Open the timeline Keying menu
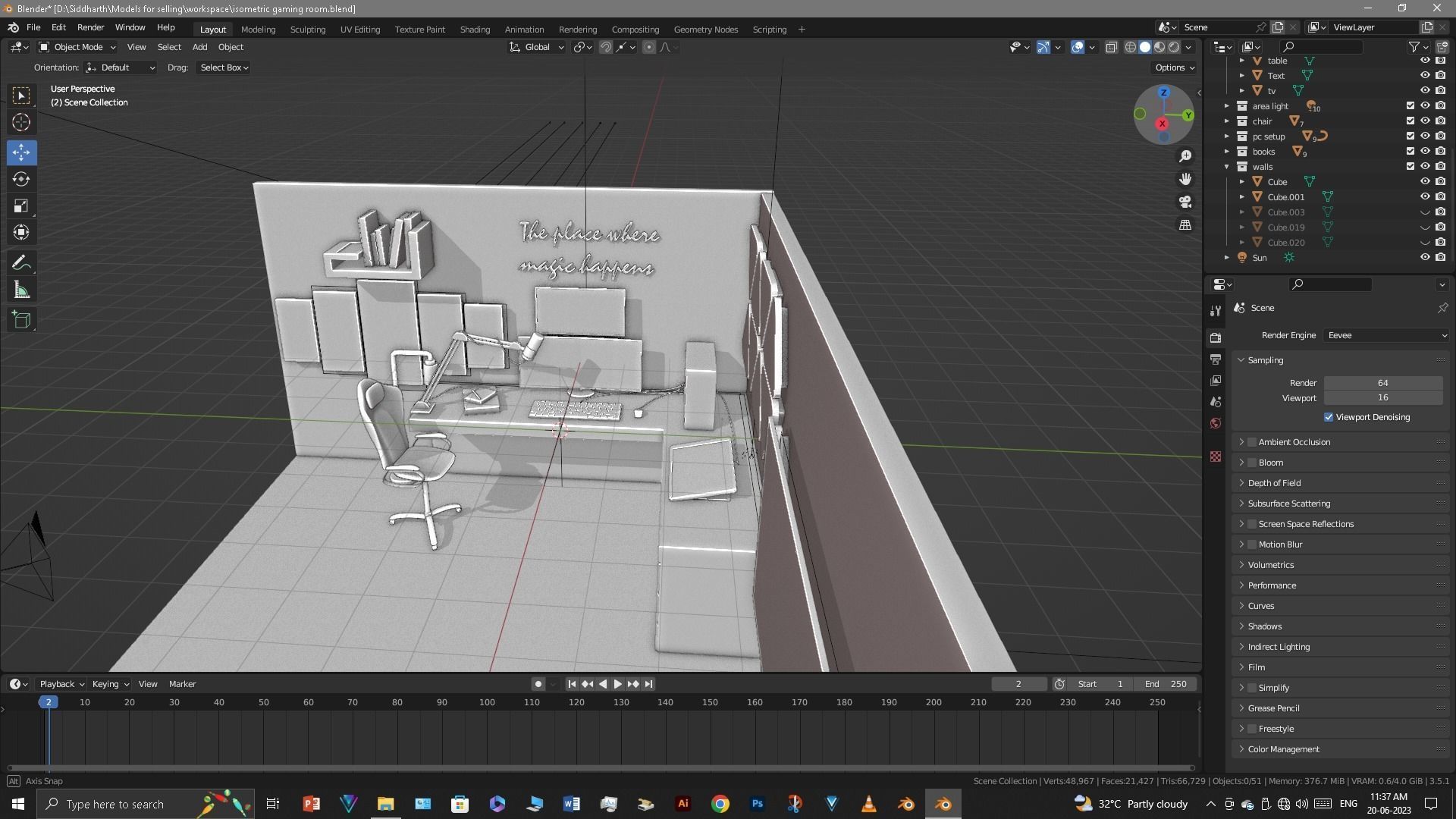This screenshot has width=1456, height=819. coord(110,684)
